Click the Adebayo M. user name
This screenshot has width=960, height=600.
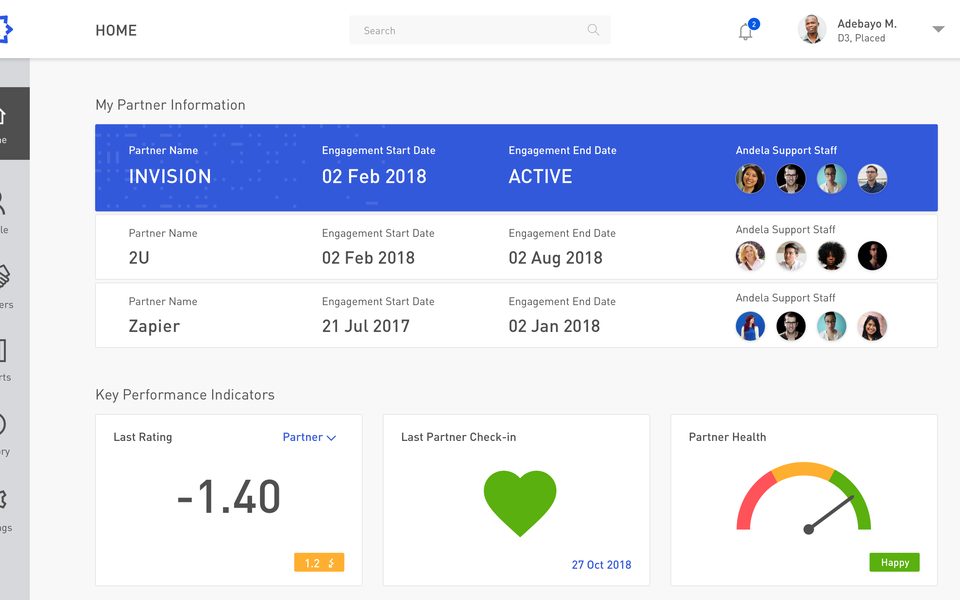866,24
